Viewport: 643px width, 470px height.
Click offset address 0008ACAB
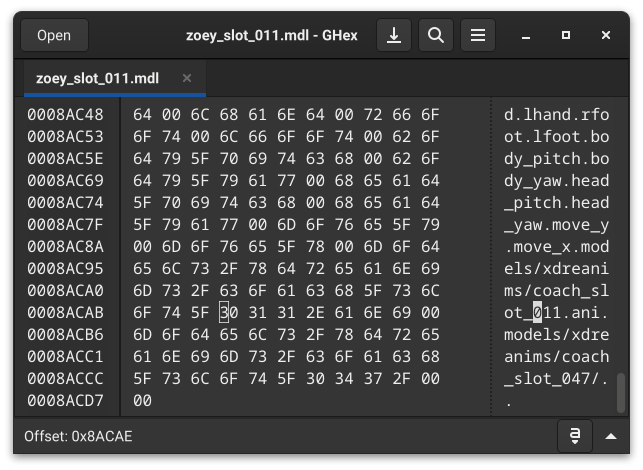click(x=65, y=312)
